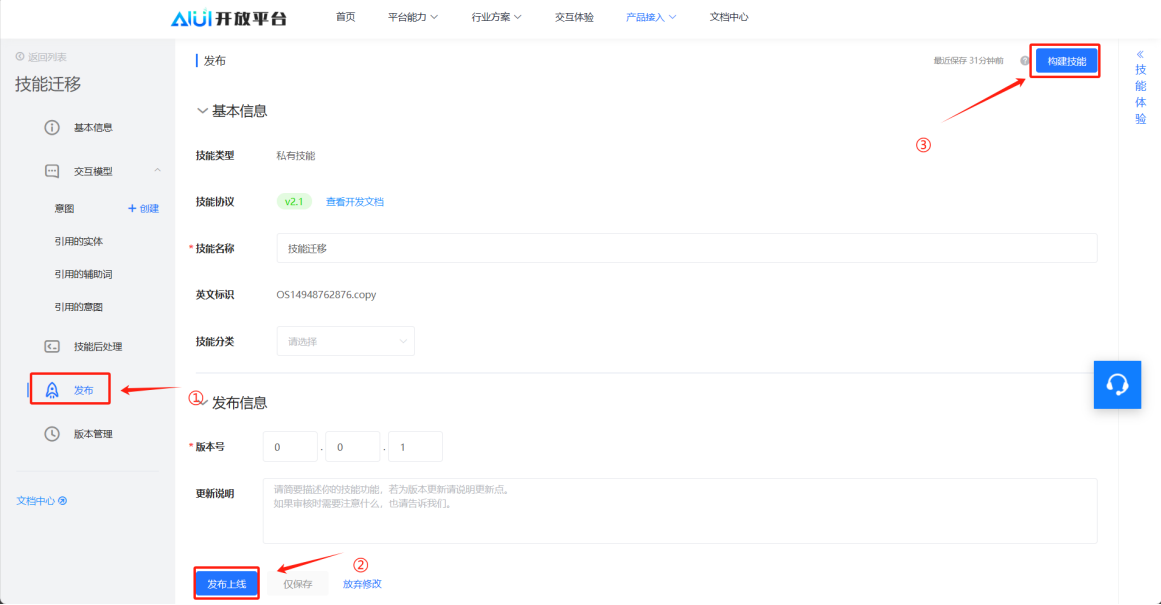Select 引用的实体 in the sidebar

click(78, 241)
